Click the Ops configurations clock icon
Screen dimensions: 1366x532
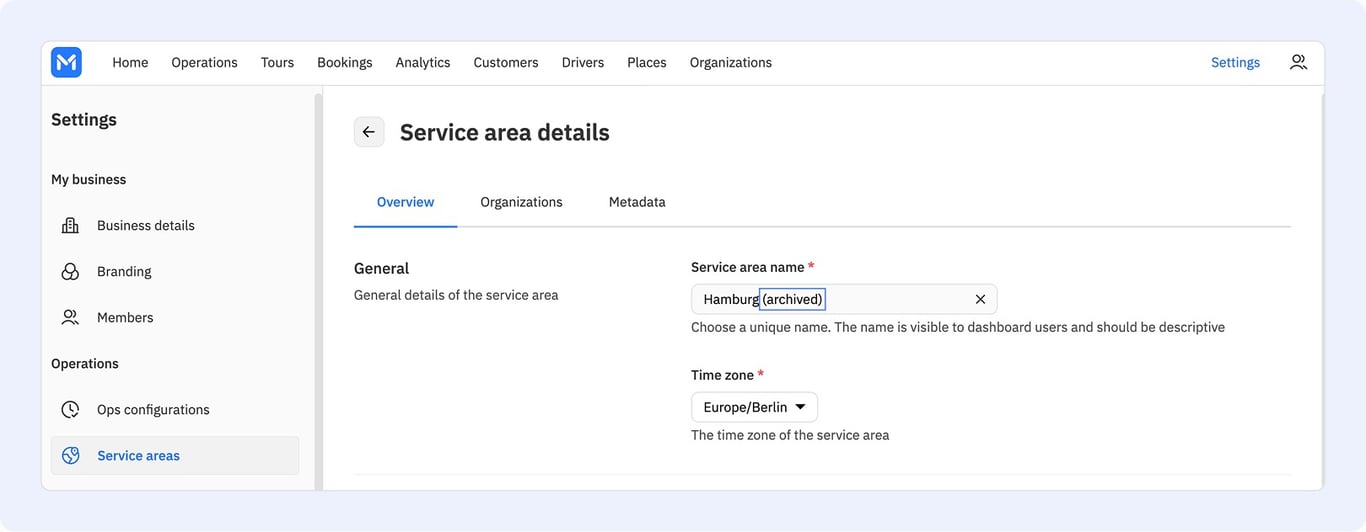(x=70, y=410)
